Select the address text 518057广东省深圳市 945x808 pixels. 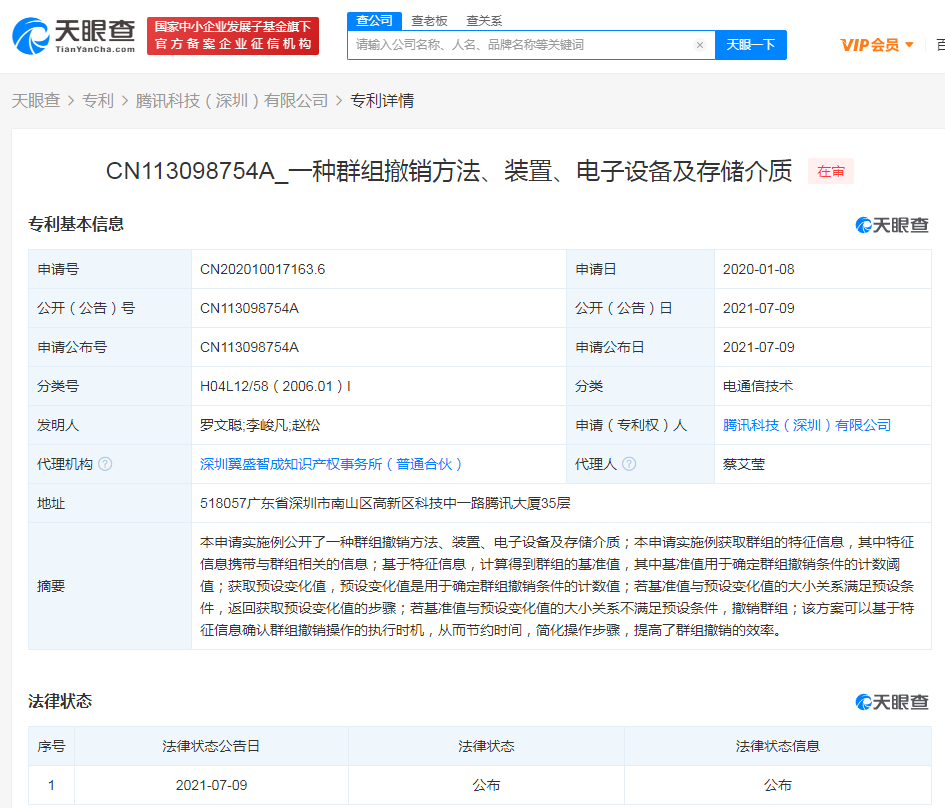pos(385,503)
